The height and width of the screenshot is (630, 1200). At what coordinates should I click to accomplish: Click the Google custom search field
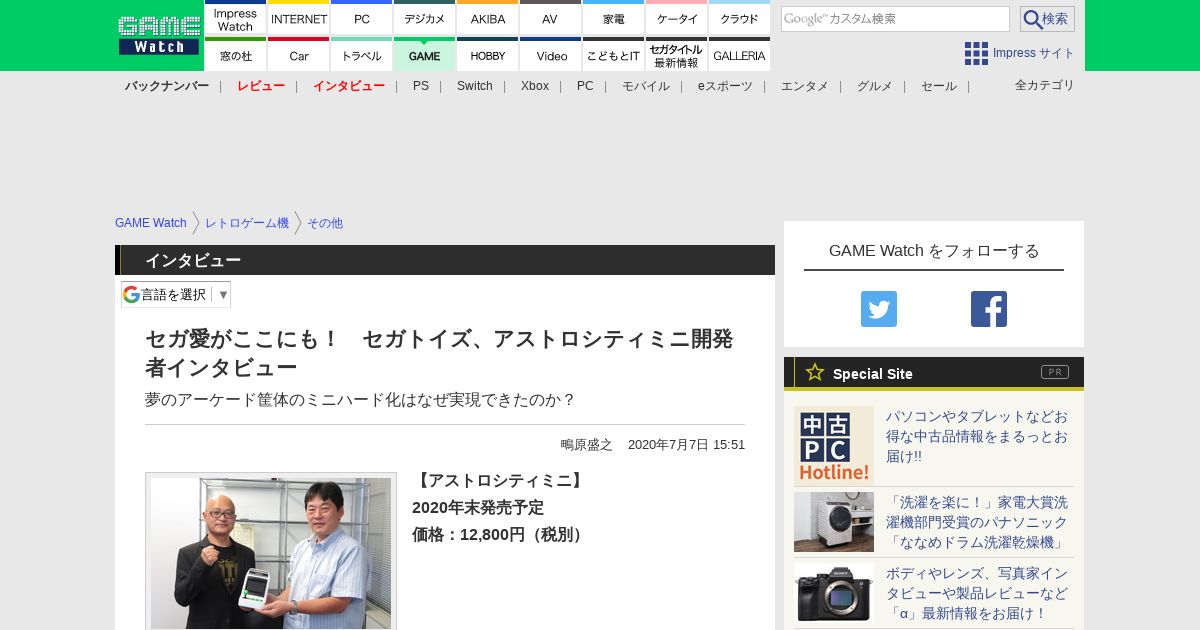click(895, 19)
